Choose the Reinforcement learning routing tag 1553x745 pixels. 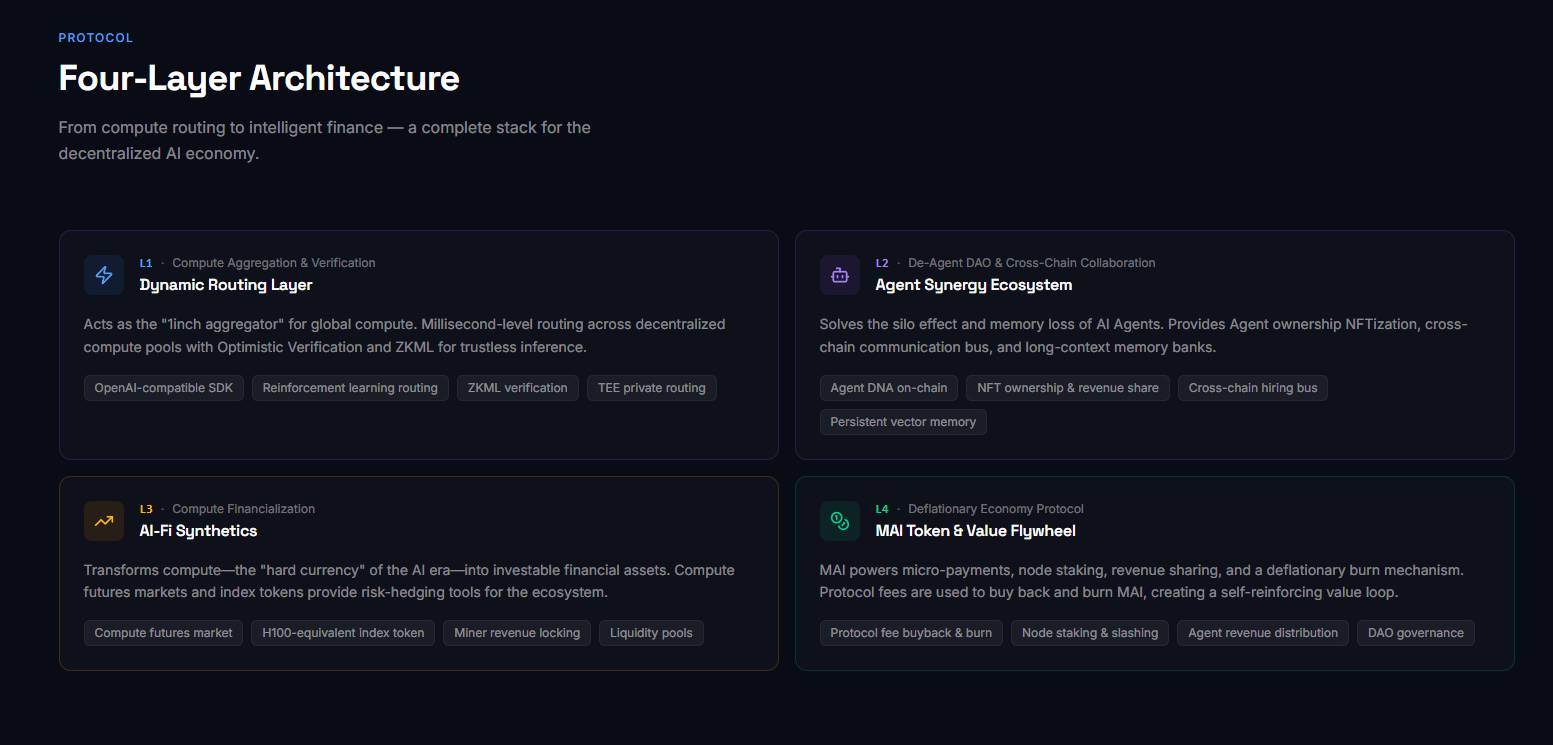tap(350, 388)
